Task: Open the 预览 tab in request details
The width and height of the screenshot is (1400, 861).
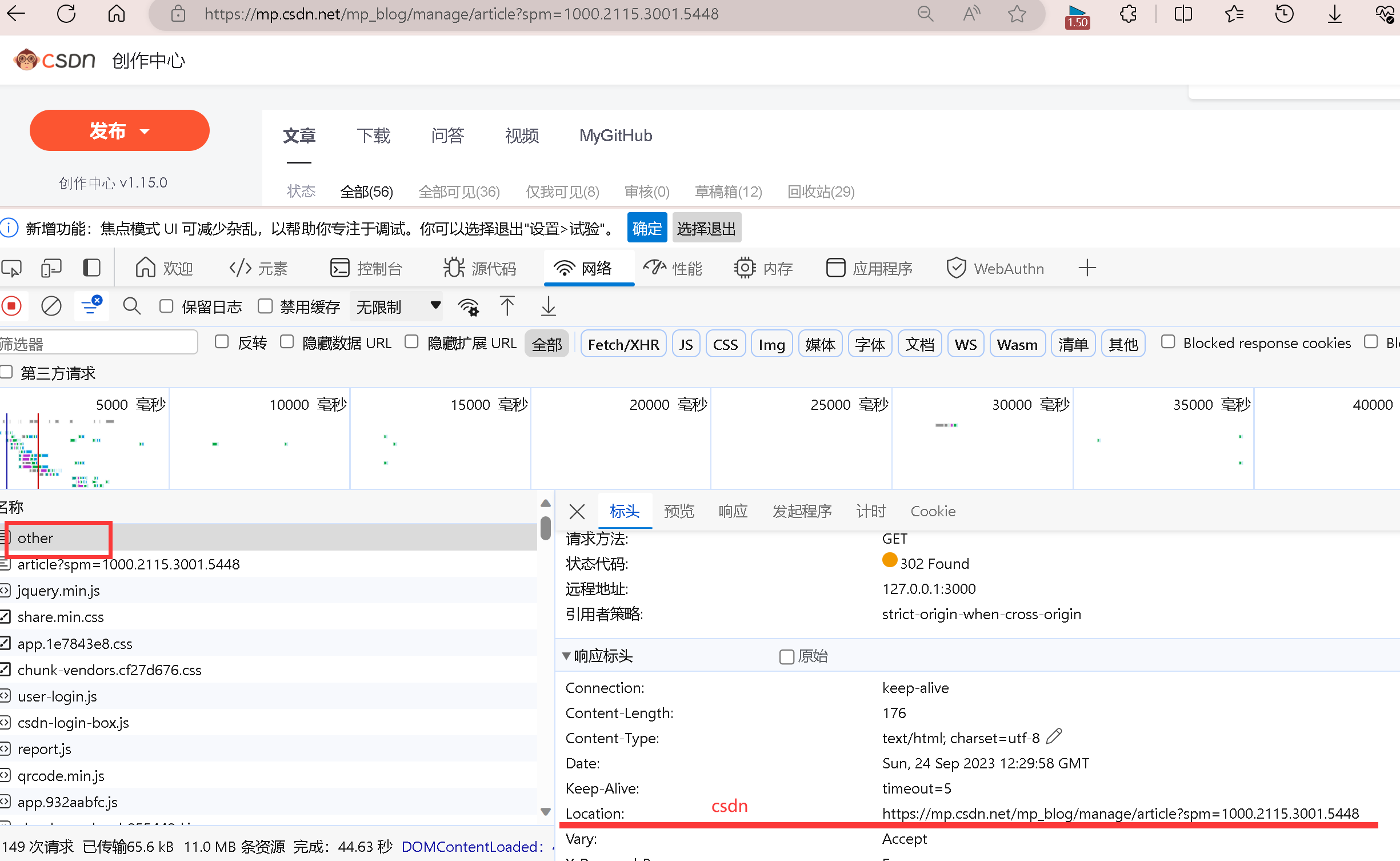Action: coord(679,511)
